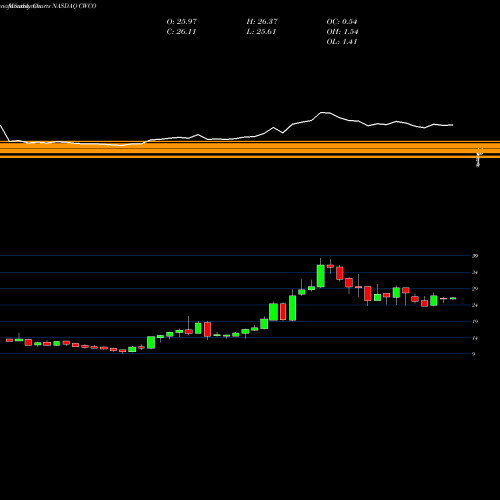Click the 19 price axis label

[475, 321]
